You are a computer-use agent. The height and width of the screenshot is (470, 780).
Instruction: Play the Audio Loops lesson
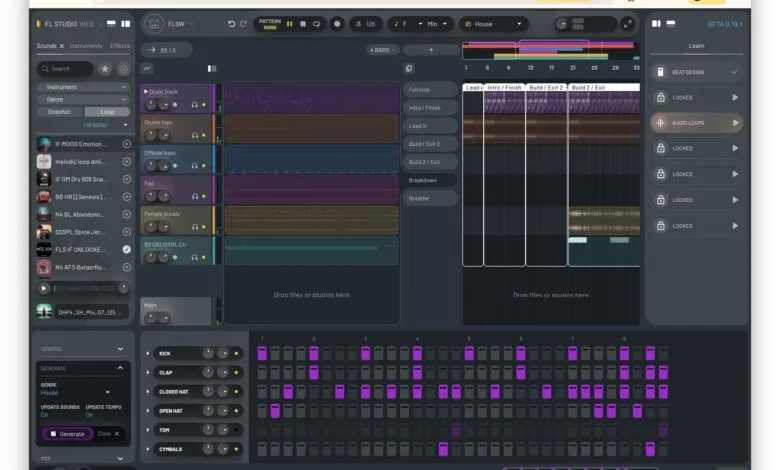pyautogui.click(x=735, y=123)
